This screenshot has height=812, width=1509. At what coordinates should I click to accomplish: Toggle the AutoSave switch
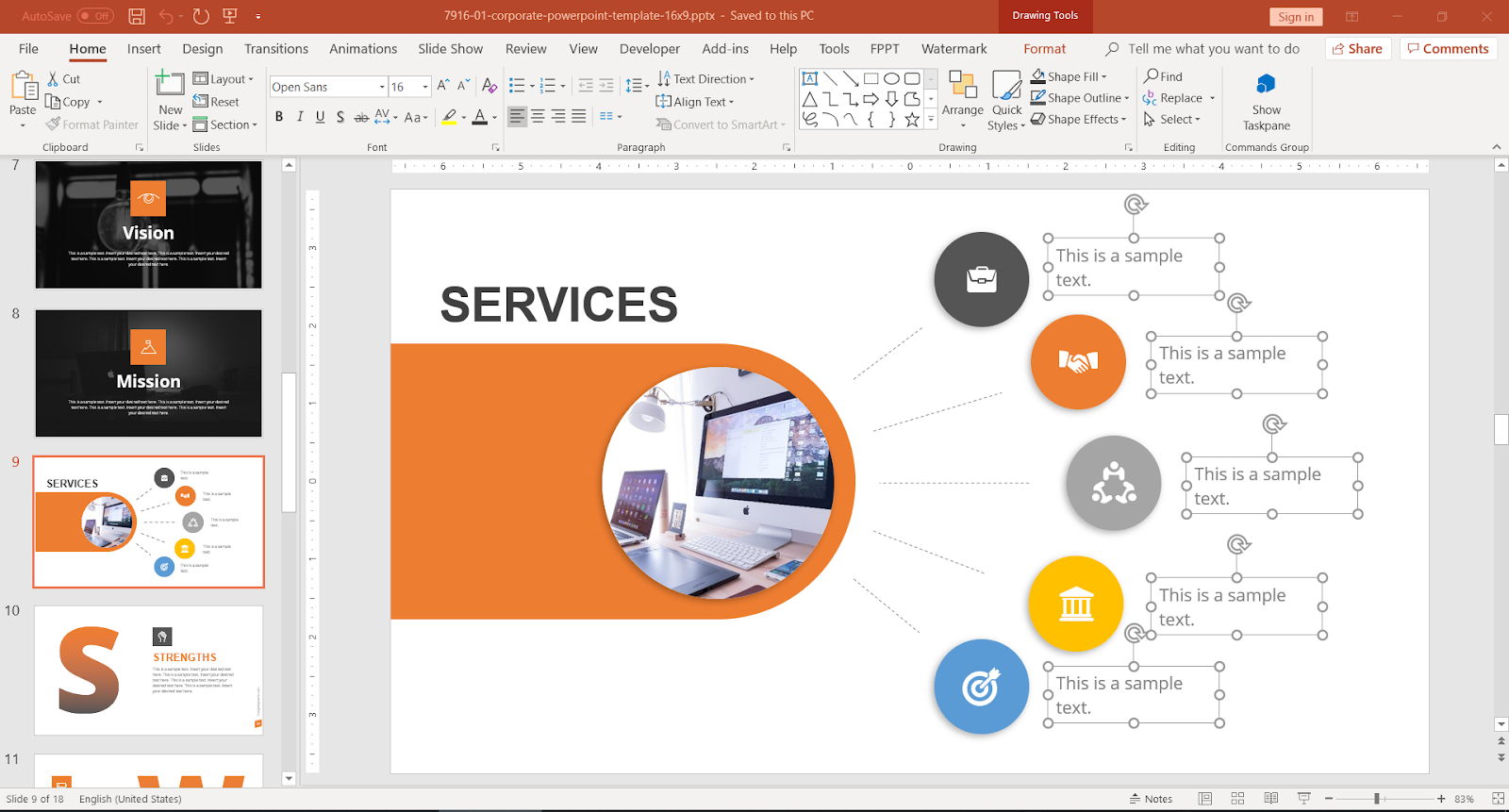(x=95, y=16)
